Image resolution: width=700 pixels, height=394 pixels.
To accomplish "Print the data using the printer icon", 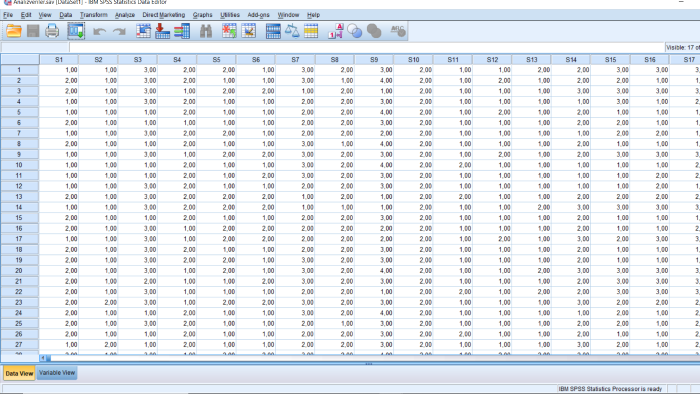I will (52, 31).
